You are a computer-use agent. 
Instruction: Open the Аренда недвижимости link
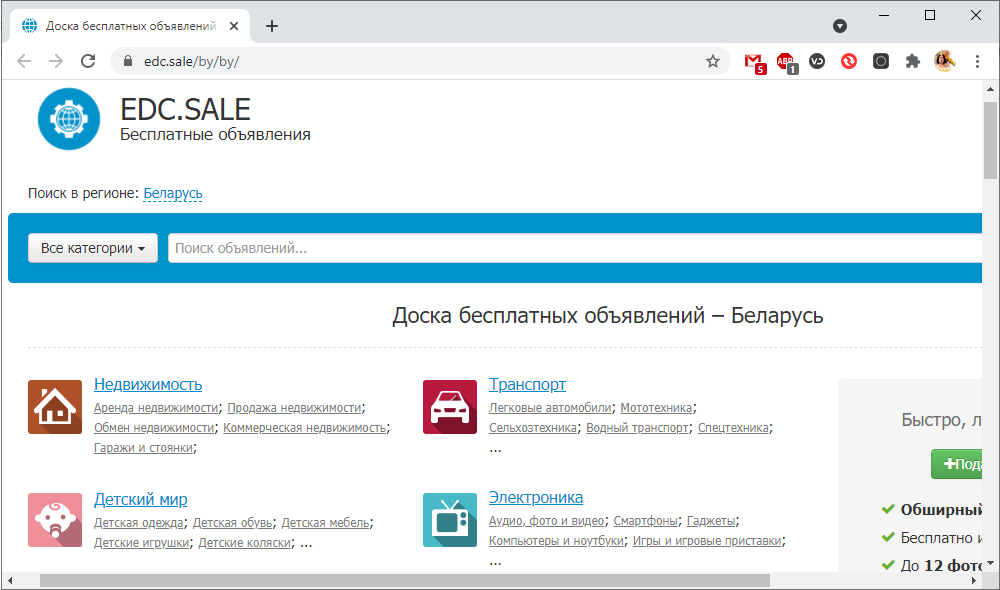click(x=156, y=408)
